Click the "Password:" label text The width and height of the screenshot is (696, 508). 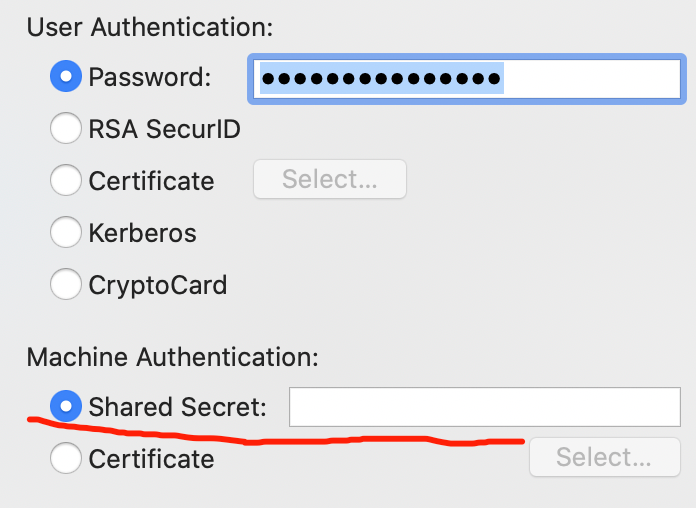(150, 77)
